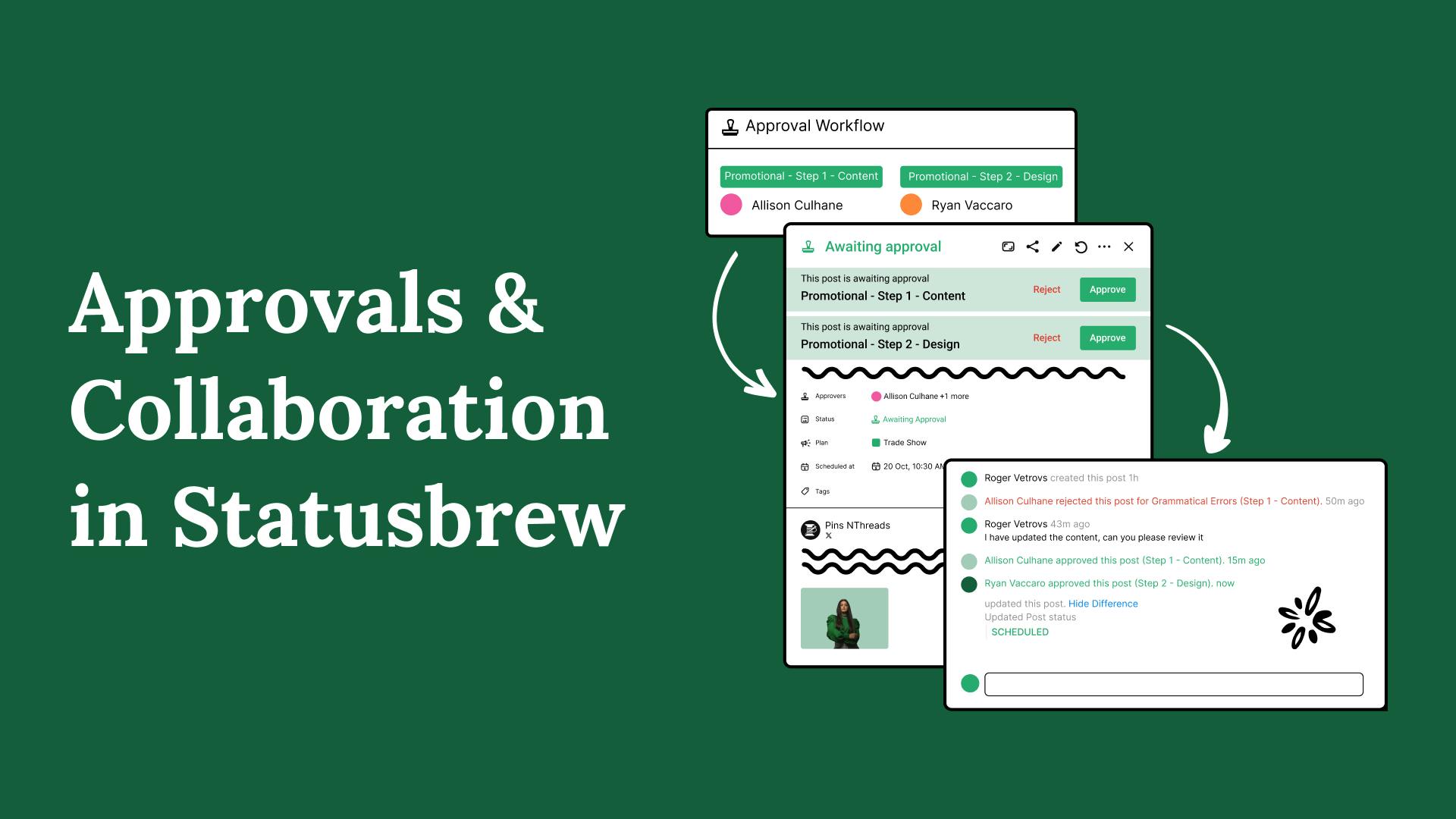Click Hide Difference link in activity log
The width and height of the screenshot is (1456, 819).
[1102, 603]
